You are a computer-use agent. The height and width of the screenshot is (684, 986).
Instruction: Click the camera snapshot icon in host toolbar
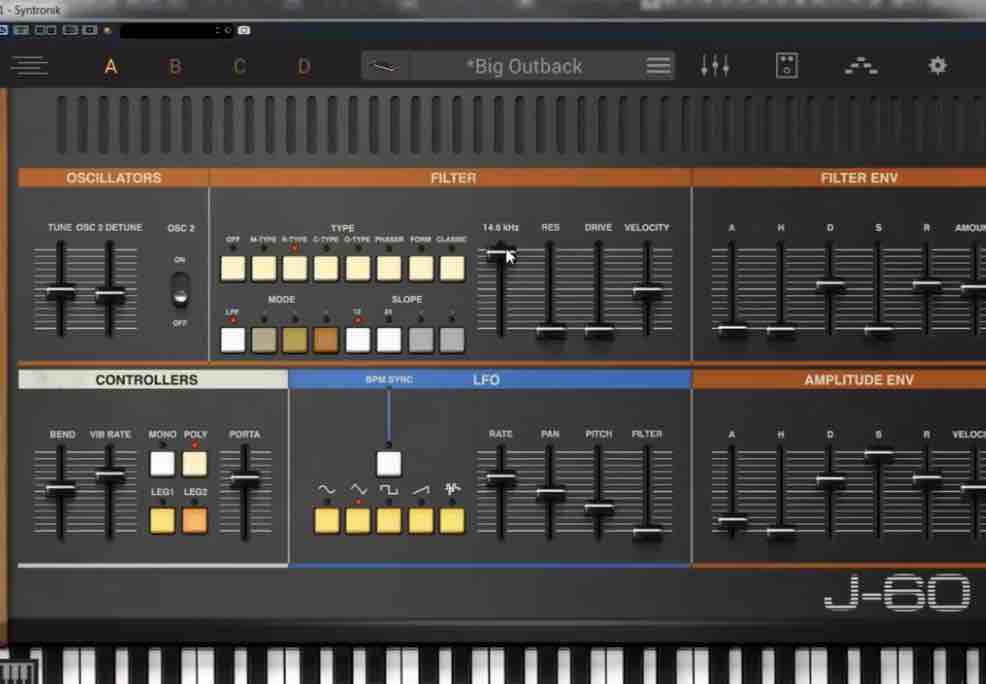coord(244,30)
